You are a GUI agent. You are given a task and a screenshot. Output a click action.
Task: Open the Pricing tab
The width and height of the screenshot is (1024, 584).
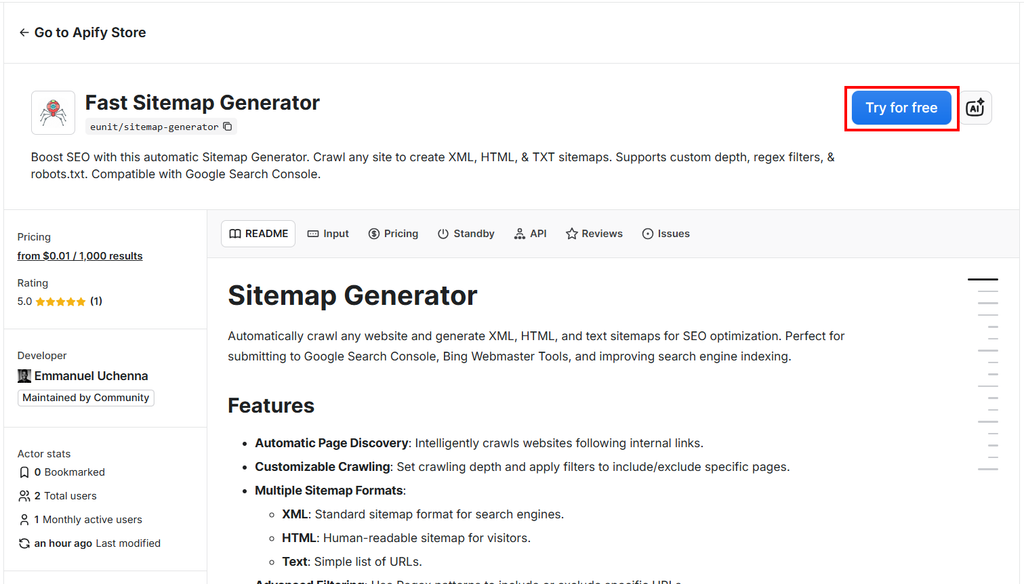pos(393,234)
